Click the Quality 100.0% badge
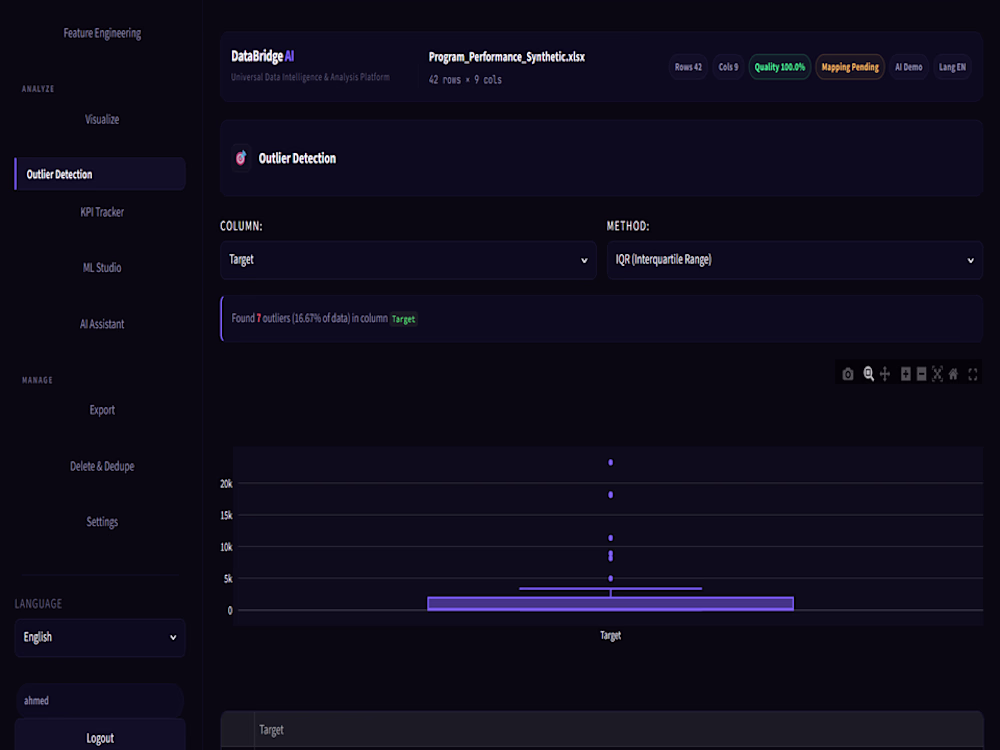 (x=779, y=67)
